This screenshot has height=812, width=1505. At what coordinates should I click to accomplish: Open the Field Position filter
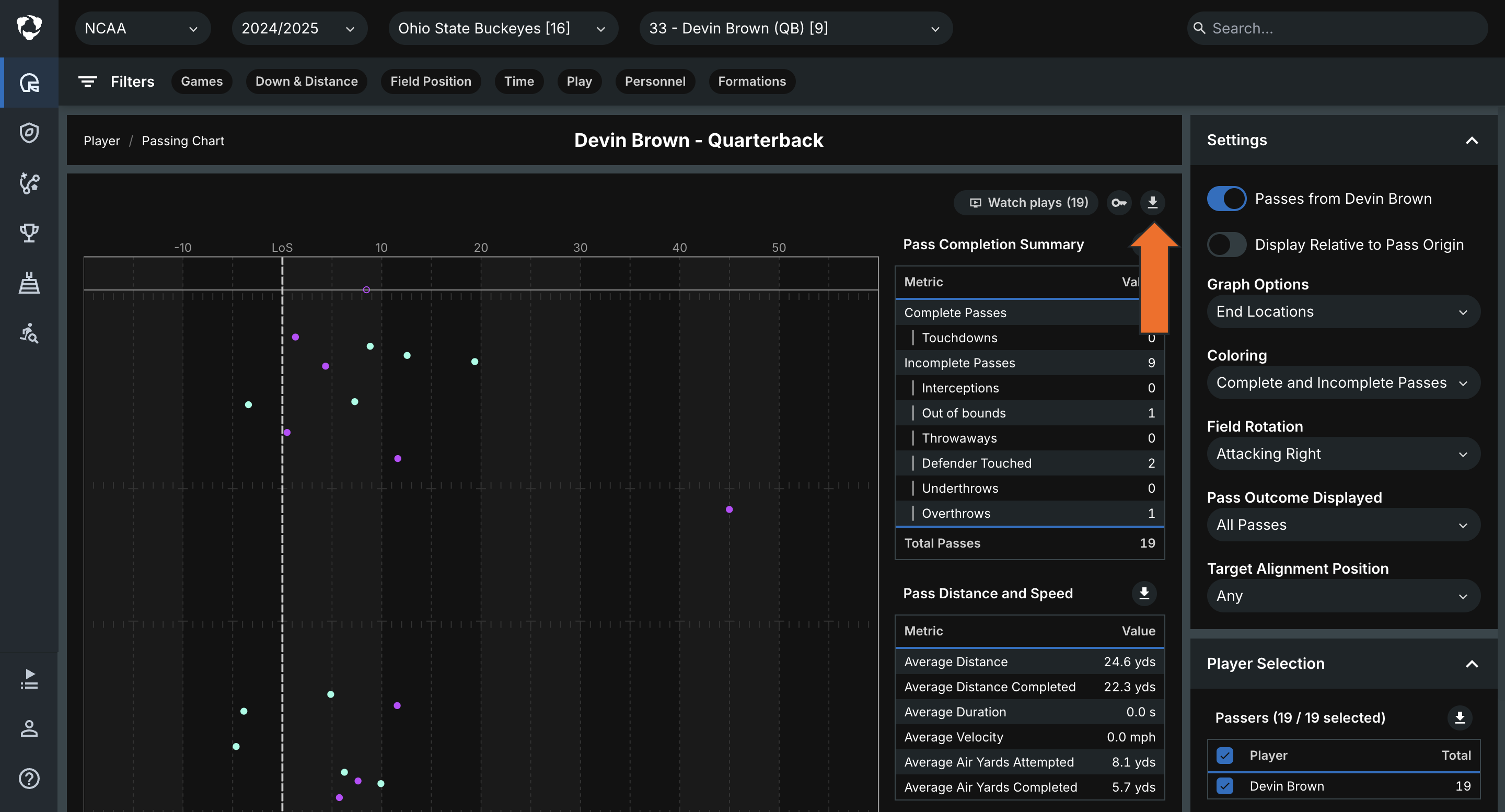(x=431, y=82)
